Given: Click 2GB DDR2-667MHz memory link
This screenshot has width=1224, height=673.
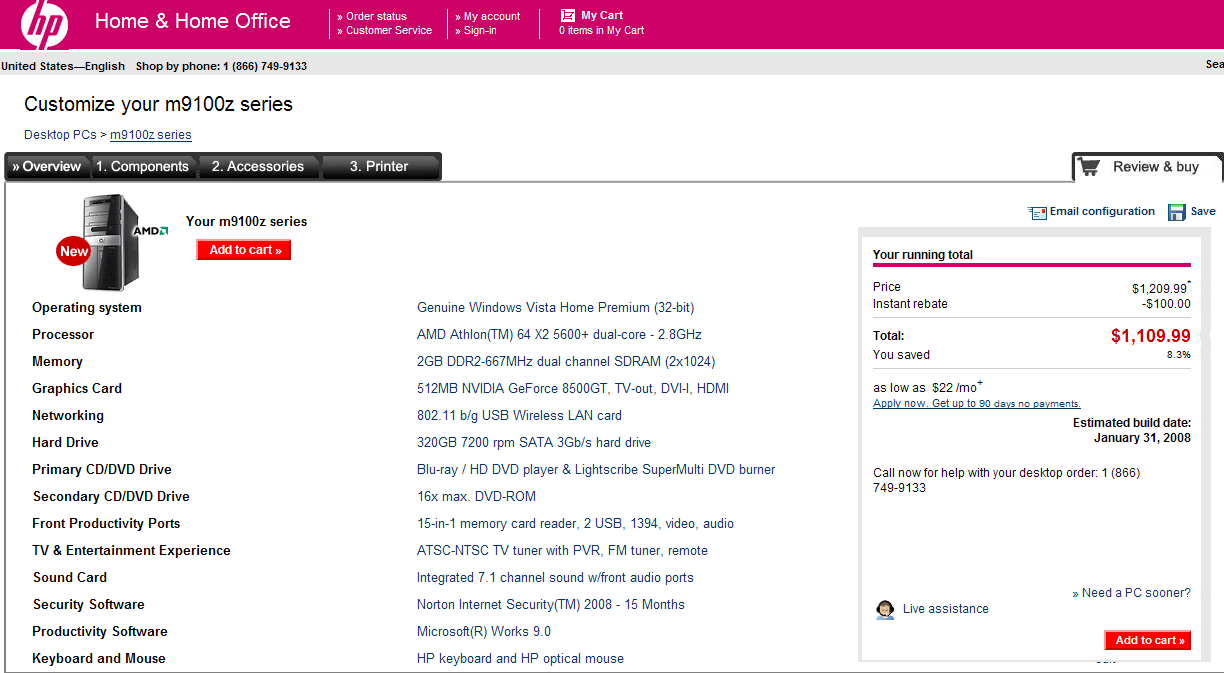Looking at the screenshot, I should tap(566, 362).
